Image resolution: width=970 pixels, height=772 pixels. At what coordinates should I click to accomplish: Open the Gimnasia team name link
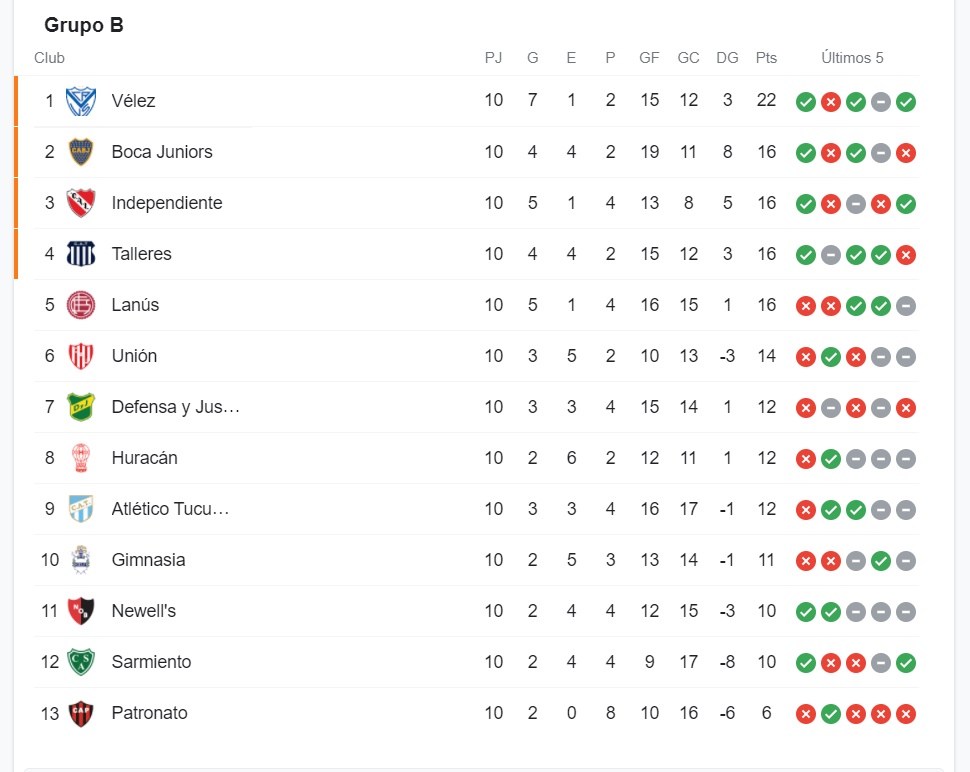pyautogui.click(x=148, y=560)
